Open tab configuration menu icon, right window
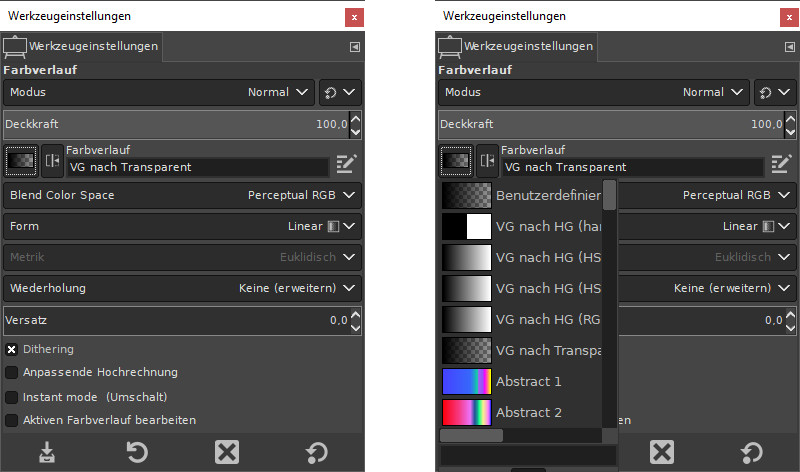Viewport: 800px width, 472px height. click(x=789, y=47)
